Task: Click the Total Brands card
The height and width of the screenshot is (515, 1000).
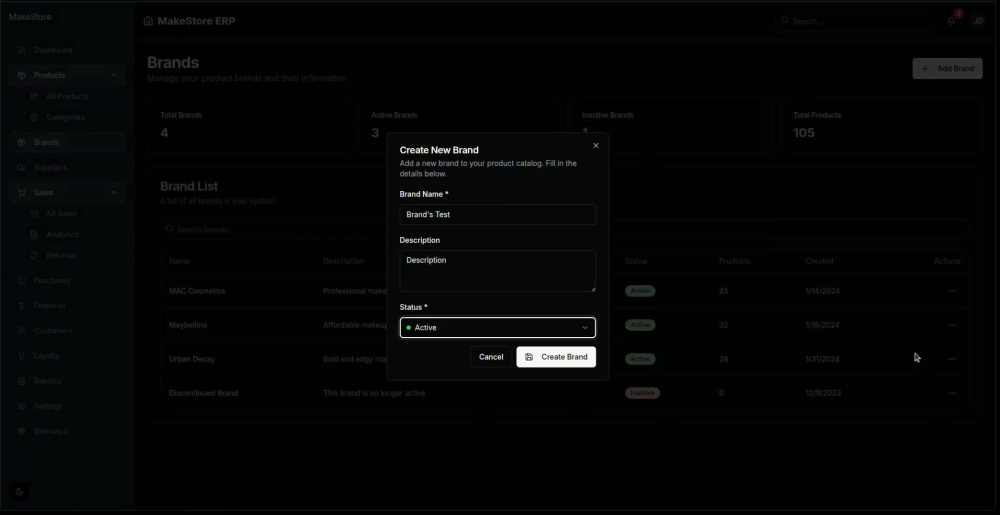Action: tap(248, 126)
